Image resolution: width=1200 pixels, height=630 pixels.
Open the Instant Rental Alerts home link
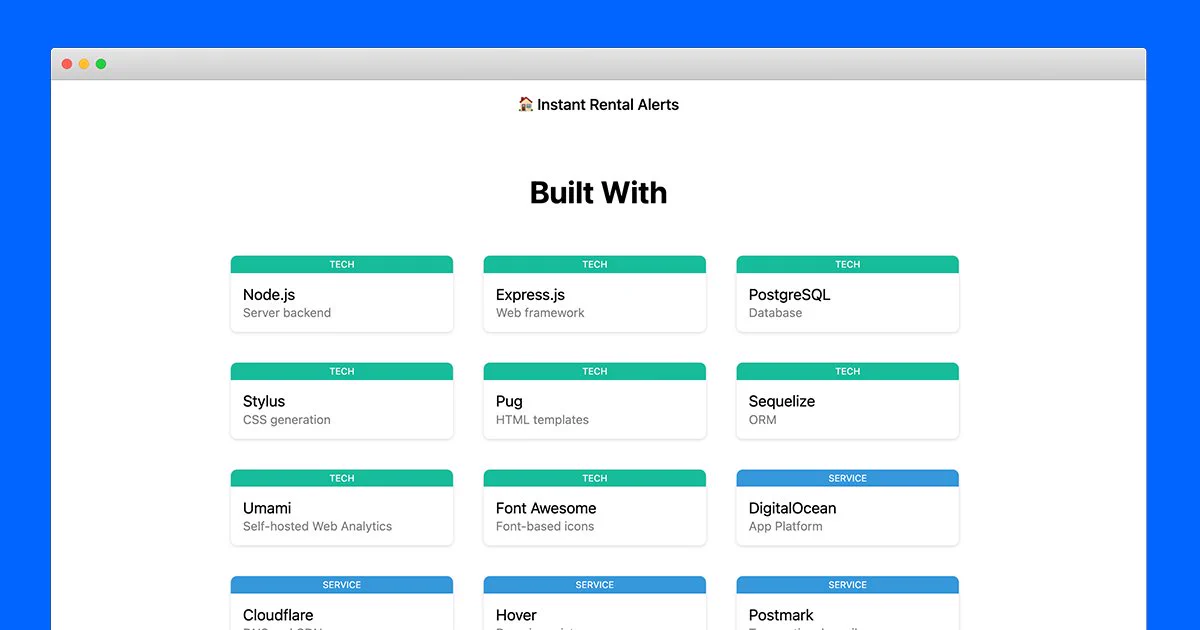pos(598,104)
